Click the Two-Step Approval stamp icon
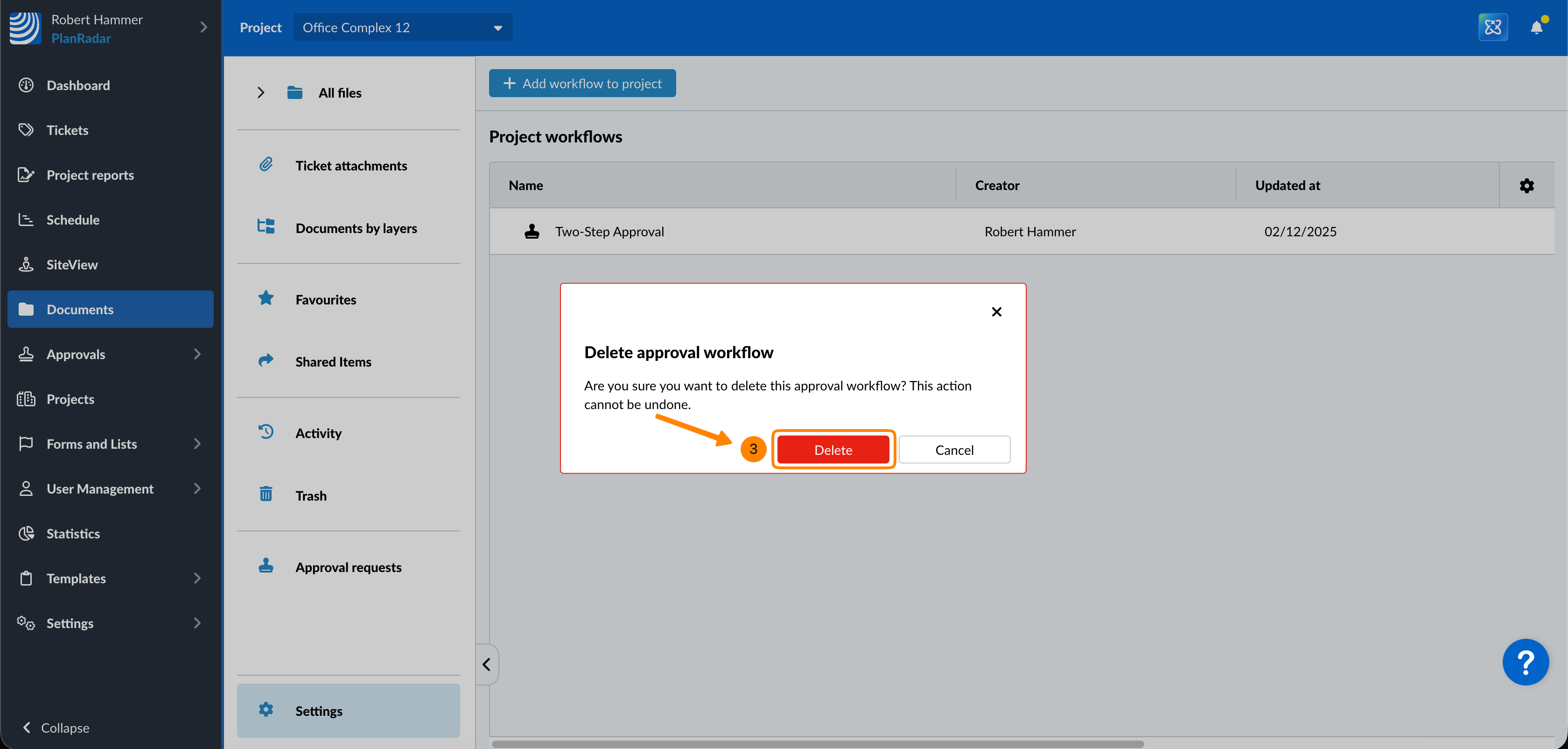This screenshot has height=749, width=1568. [532, 232]
